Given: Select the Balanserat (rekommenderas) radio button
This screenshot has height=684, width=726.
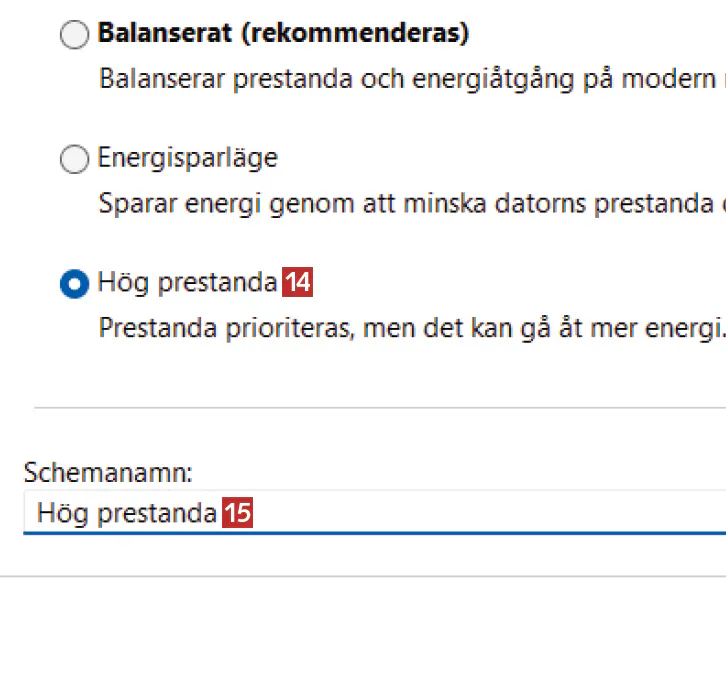Looking at the screenshot, I should coord(75,36).
